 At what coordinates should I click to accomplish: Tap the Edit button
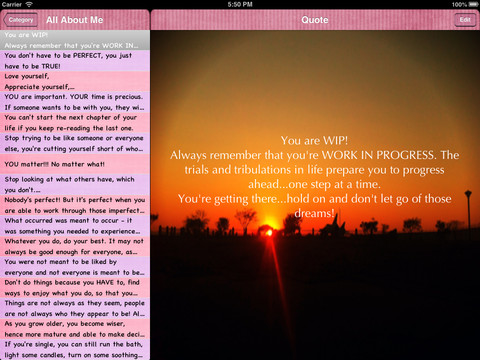[x=465, y=20]
